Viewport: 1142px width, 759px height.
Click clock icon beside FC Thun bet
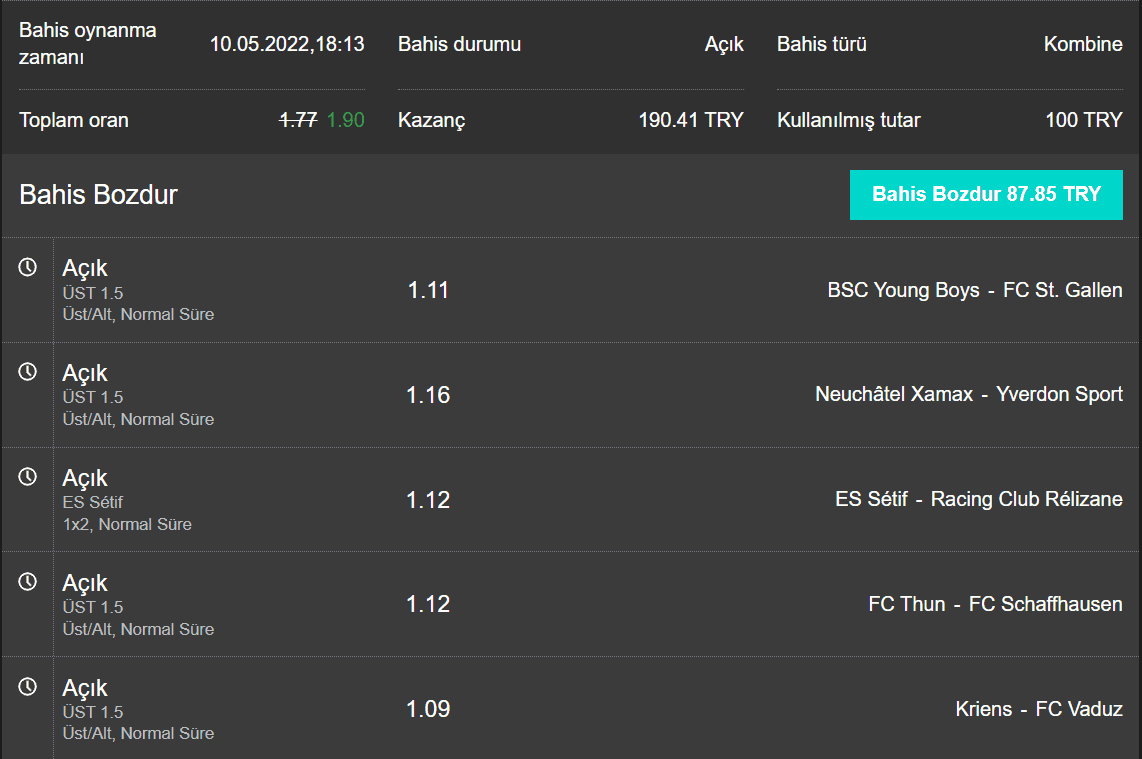(28, 582)
